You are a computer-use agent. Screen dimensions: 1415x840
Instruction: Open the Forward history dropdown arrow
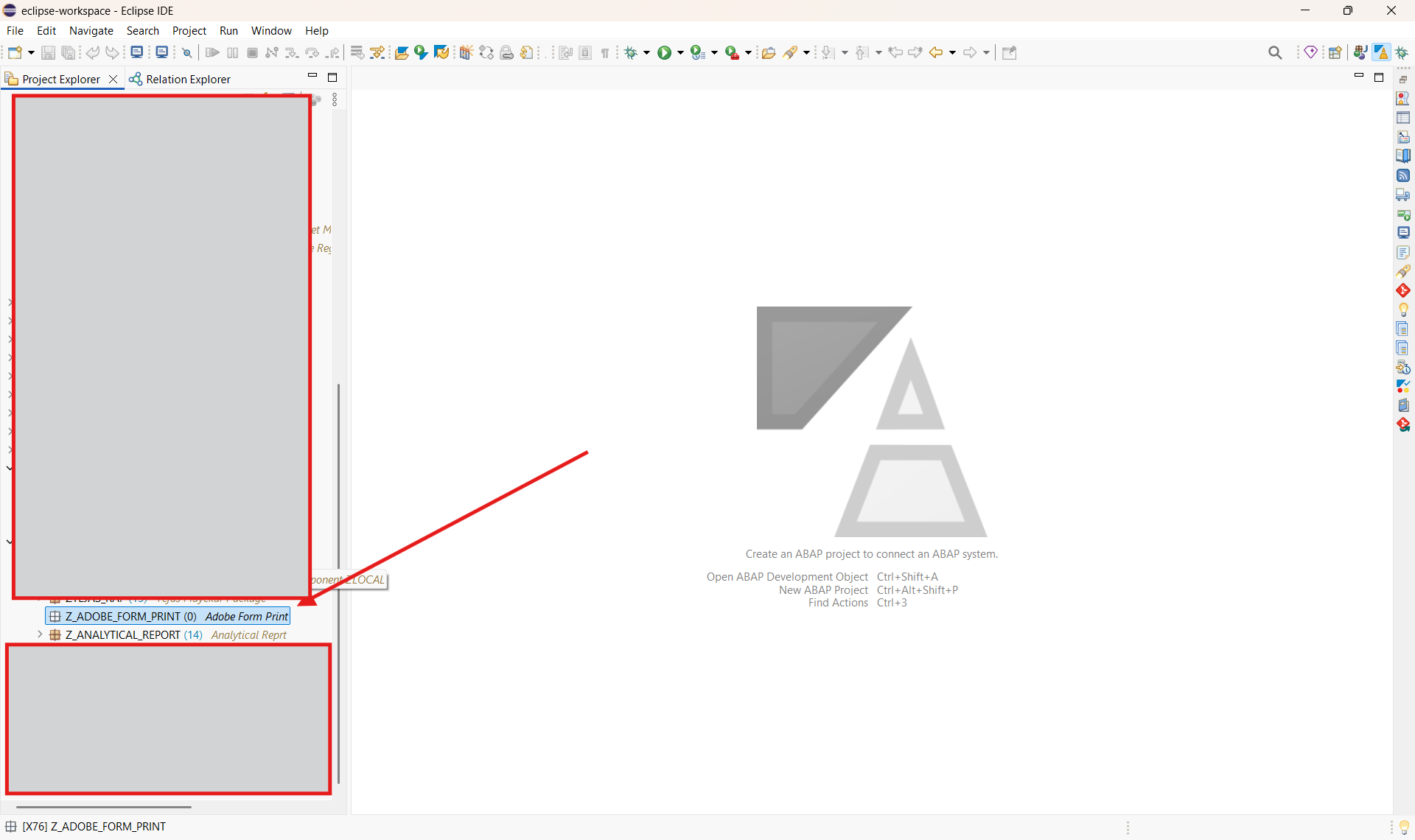tap(986, 52)
